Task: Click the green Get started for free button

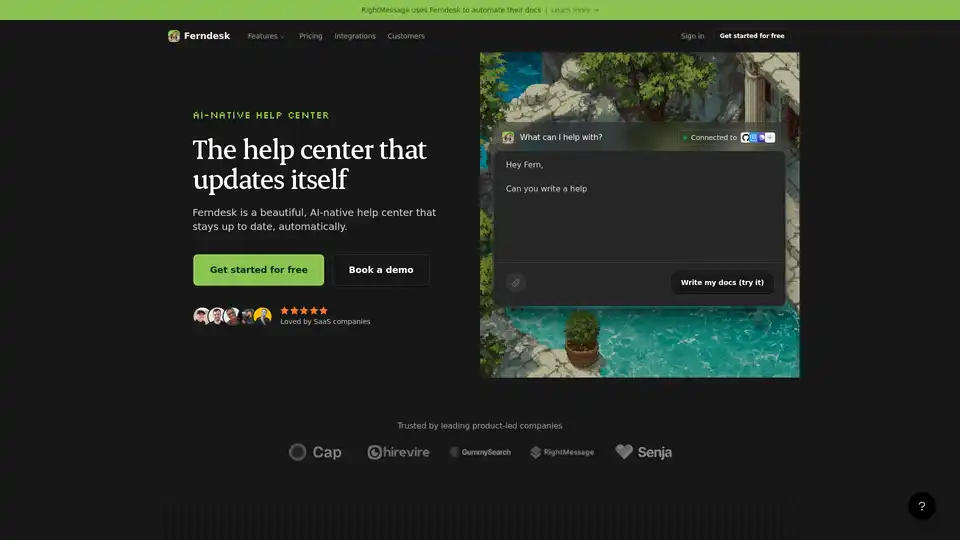Action: pos(258,270)
